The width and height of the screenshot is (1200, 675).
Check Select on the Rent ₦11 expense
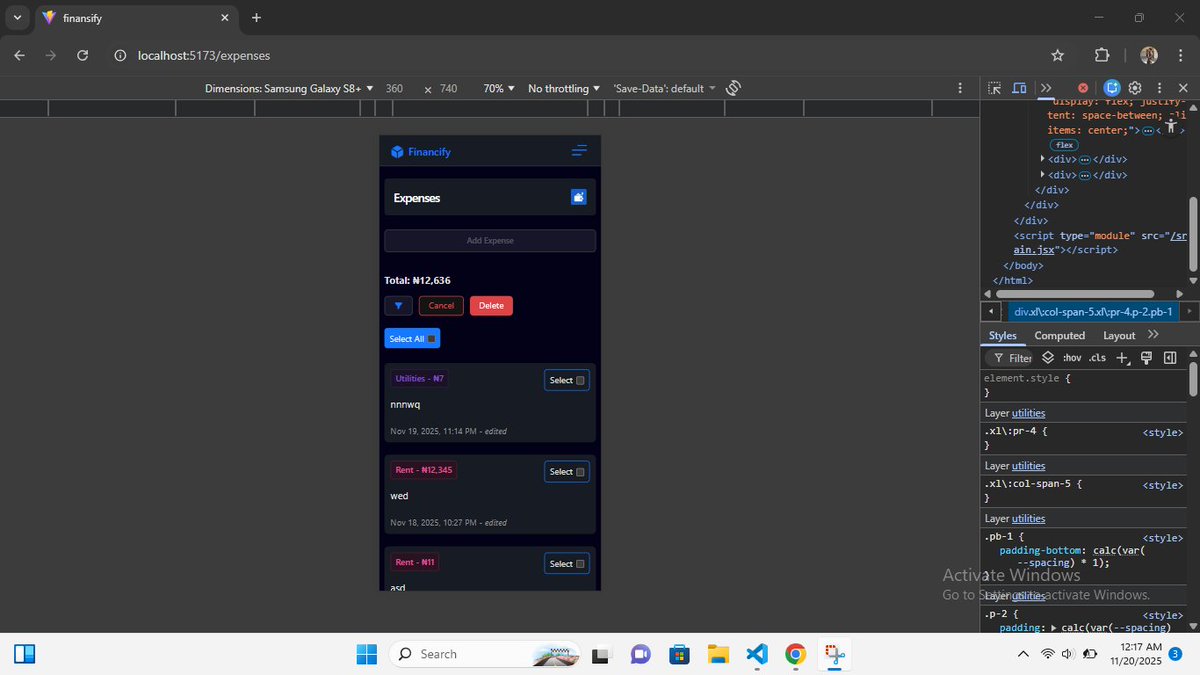point(580,564)
